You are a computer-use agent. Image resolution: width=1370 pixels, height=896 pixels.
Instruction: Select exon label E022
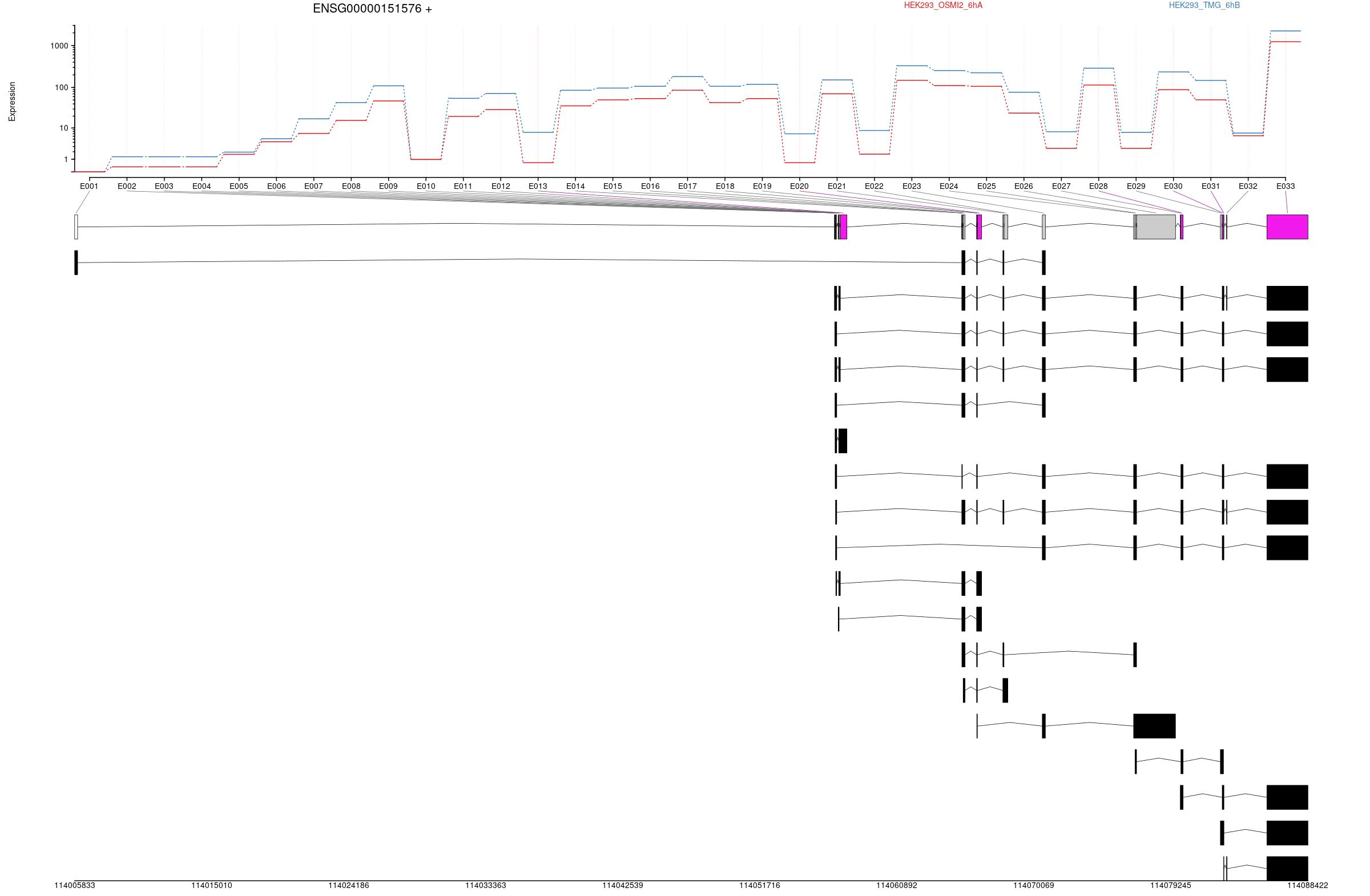pyautogui.click(x=874, y=186)
